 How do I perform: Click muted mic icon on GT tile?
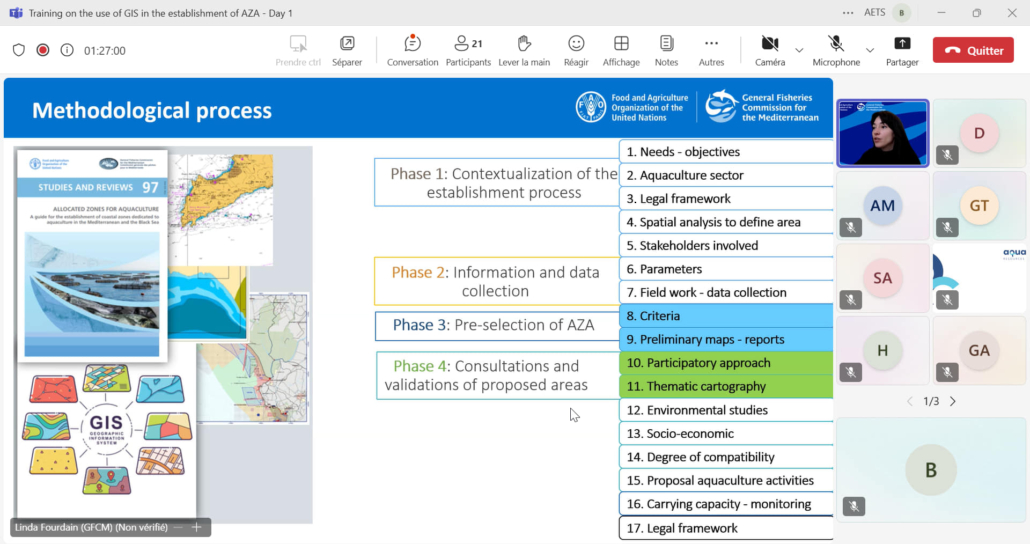(947, 227)
